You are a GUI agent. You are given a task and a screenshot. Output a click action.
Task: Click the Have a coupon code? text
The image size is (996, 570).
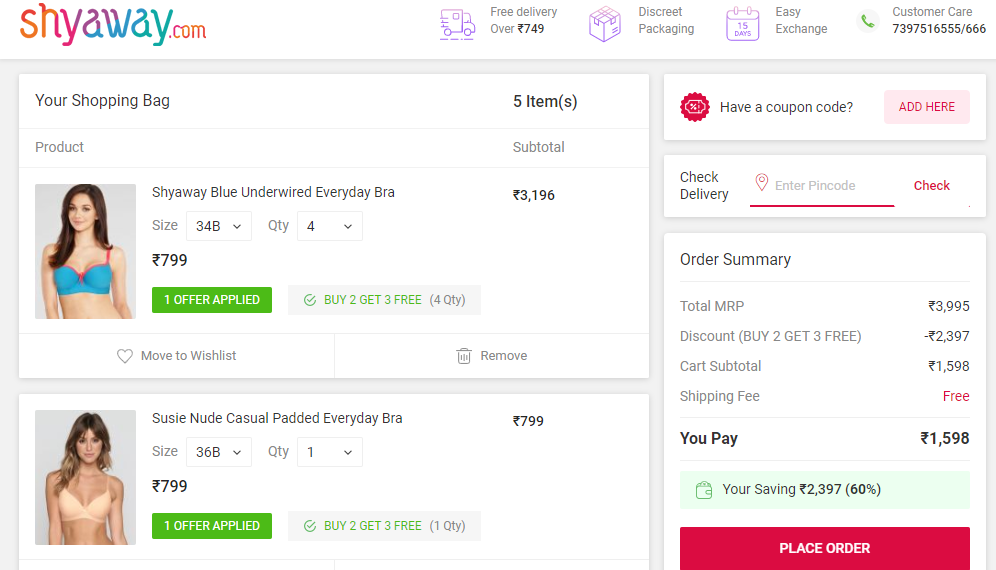(786, 107)
